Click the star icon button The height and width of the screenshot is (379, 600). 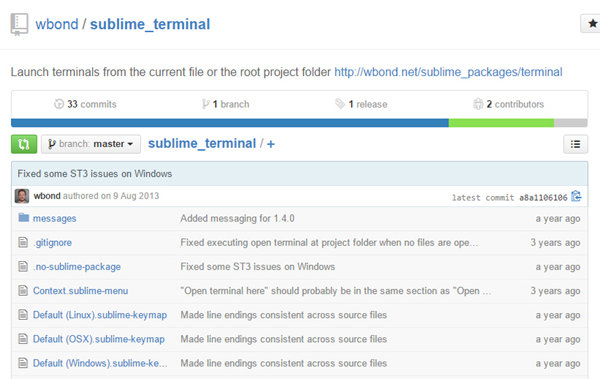tap(592, 24)
